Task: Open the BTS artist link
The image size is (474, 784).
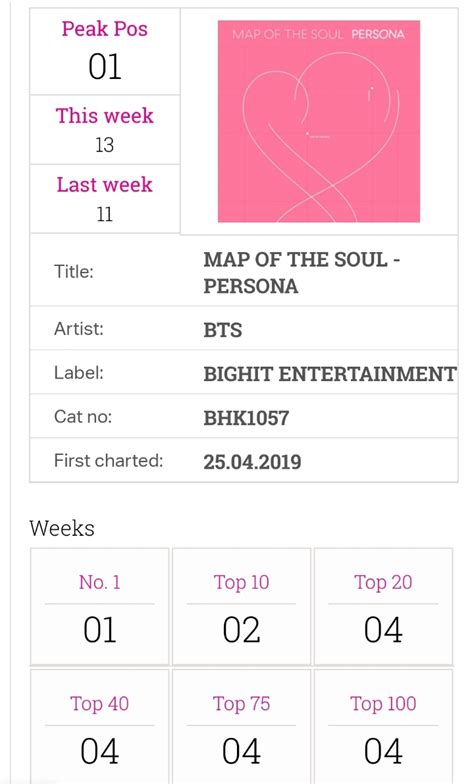Action: pos(222,330)
